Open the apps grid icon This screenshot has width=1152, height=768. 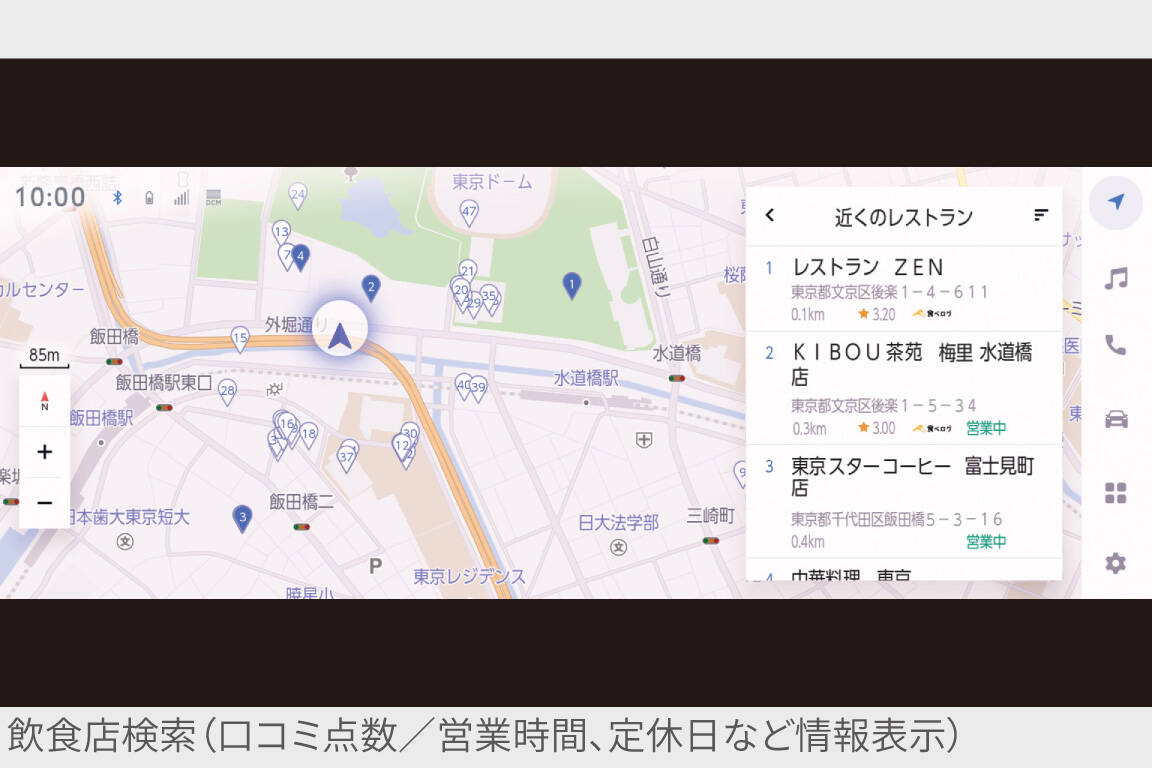click(1115, 492)
